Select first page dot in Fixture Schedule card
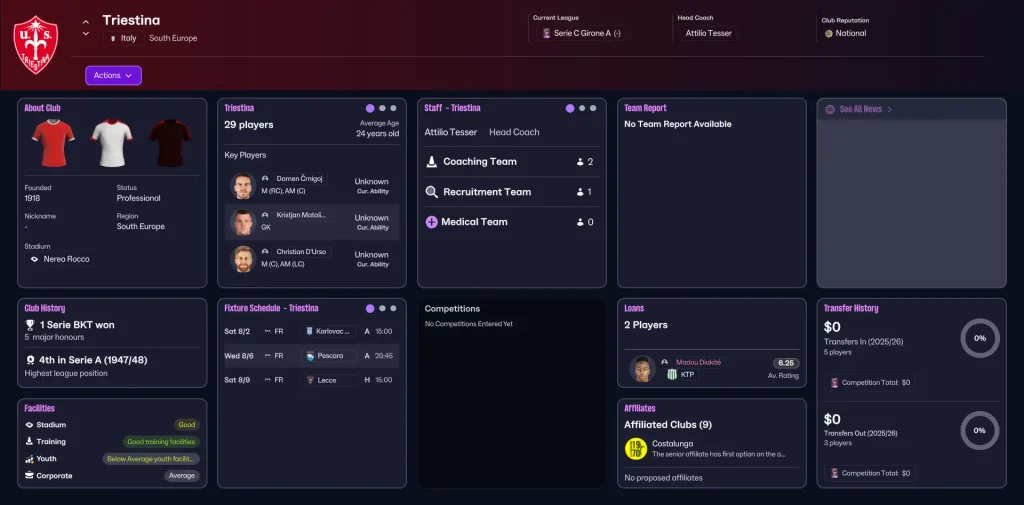The width and height of the screenshot is (1024, 505). (370, 308)
